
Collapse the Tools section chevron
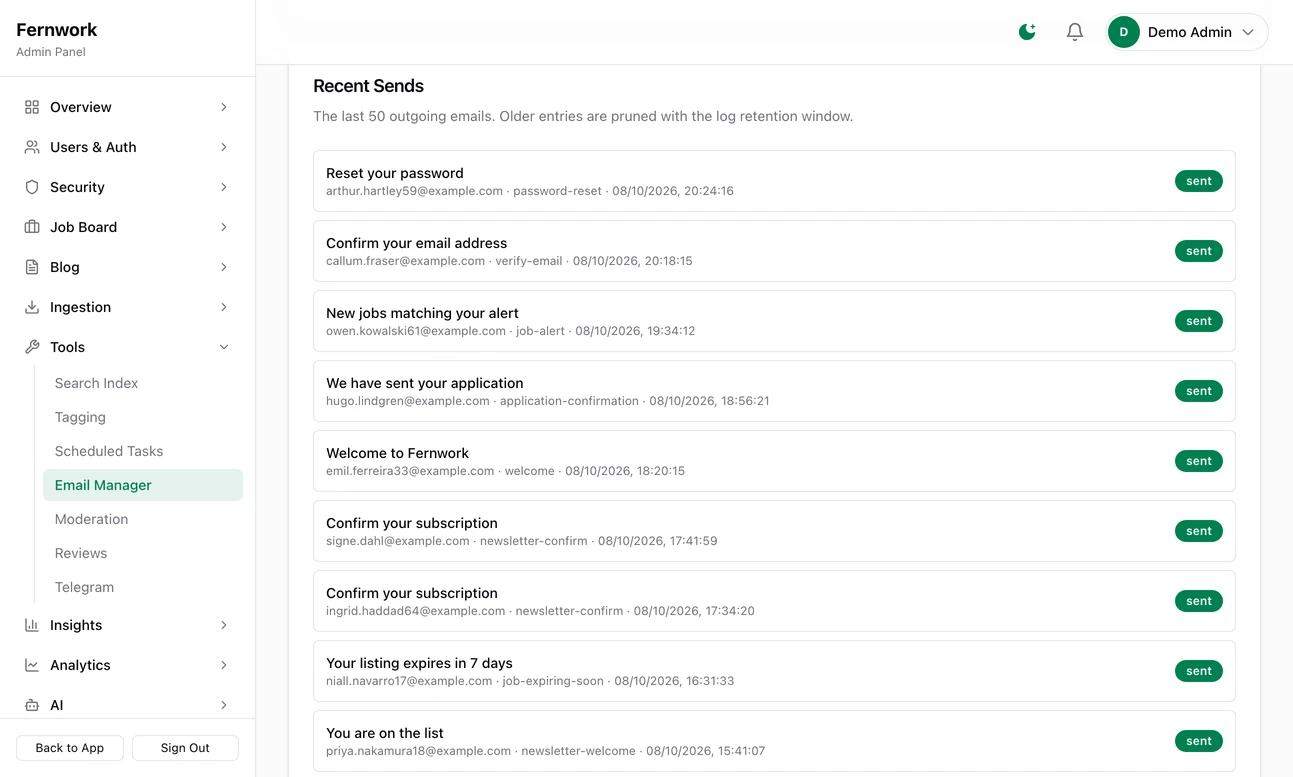[x=224, y=347]
